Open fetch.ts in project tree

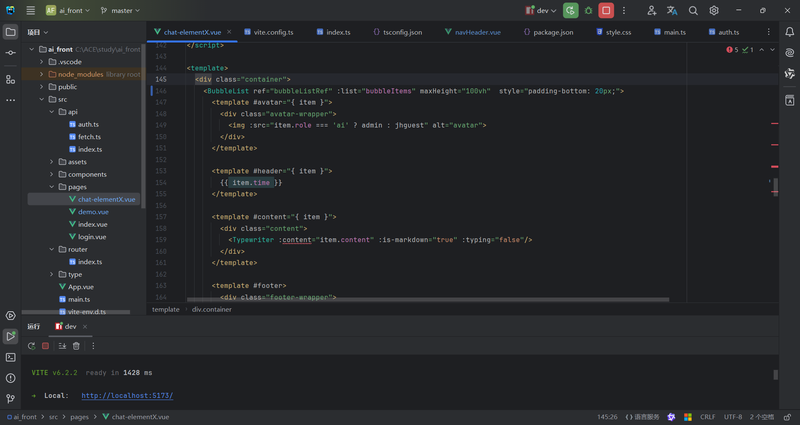89,137
